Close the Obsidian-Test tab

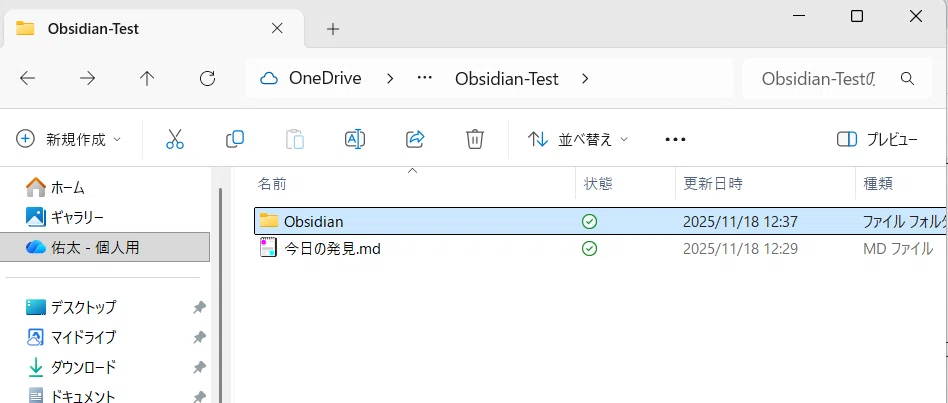coord(277,28)
